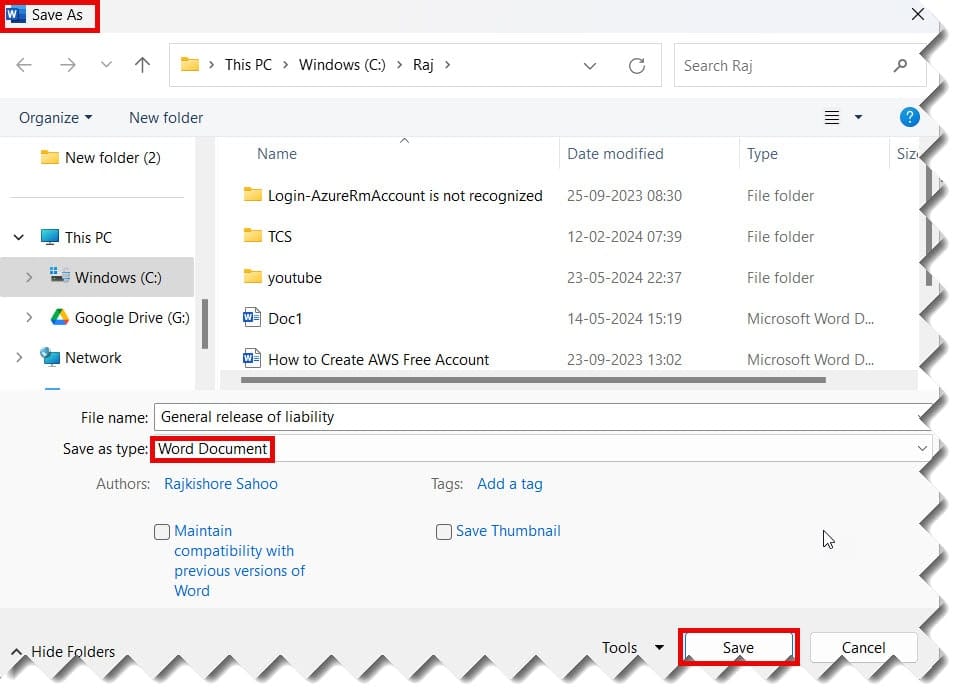Click the Google Drive icon in tree

point(59,317)
